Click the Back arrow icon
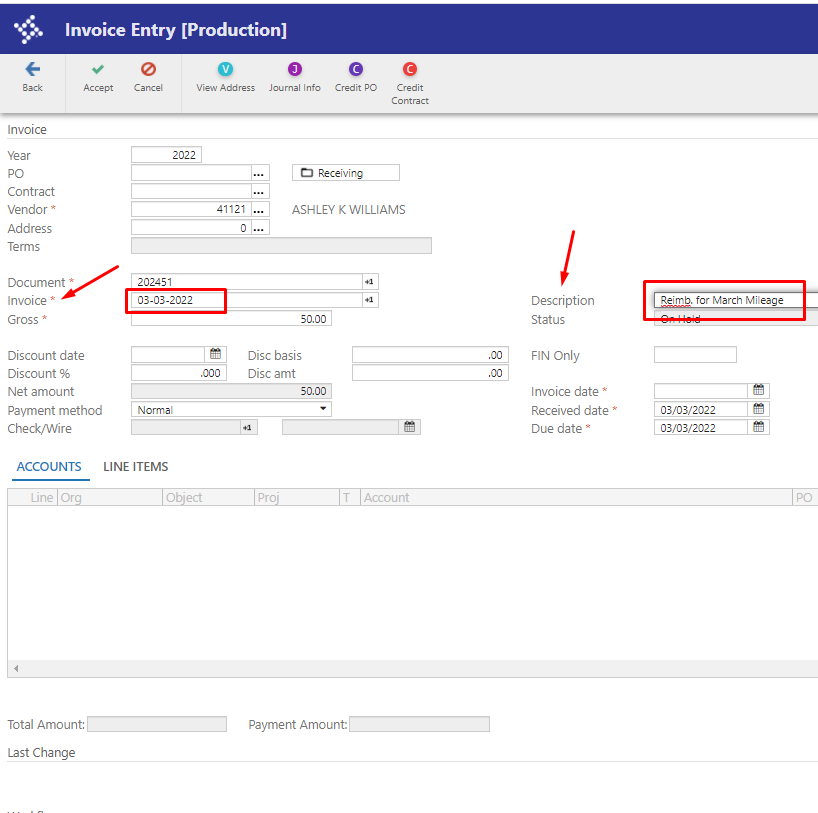 [32, 69]
